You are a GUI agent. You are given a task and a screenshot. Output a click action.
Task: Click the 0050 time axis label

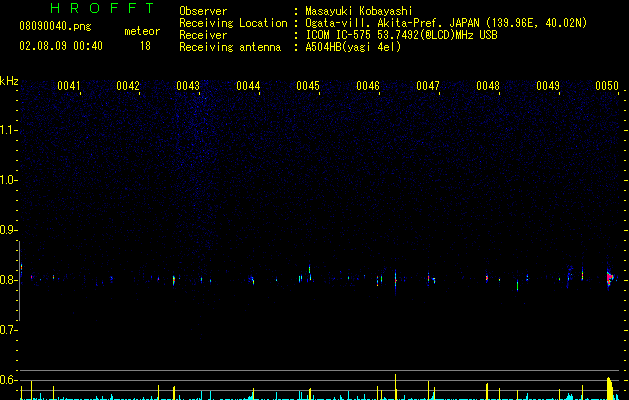pyautogui.click(x=607, y=86)
